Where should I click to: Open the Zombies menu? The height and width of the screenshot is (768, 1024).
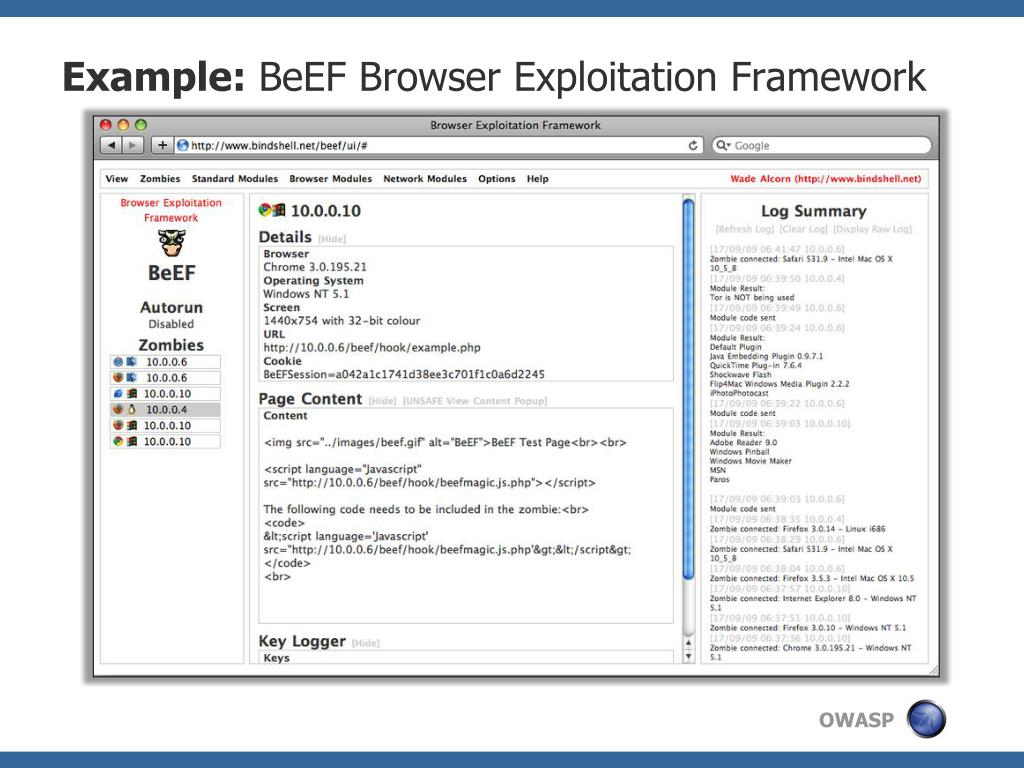tap(160, 178)
